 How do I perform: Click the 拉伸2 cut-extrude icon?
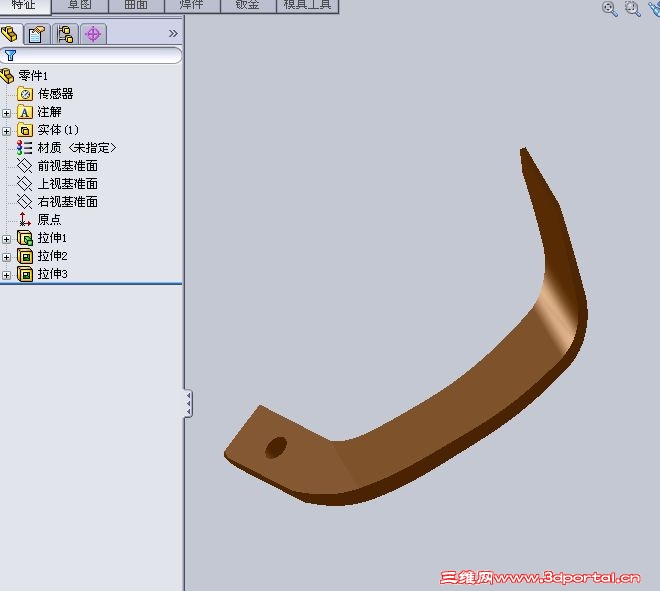click(25, 256)
